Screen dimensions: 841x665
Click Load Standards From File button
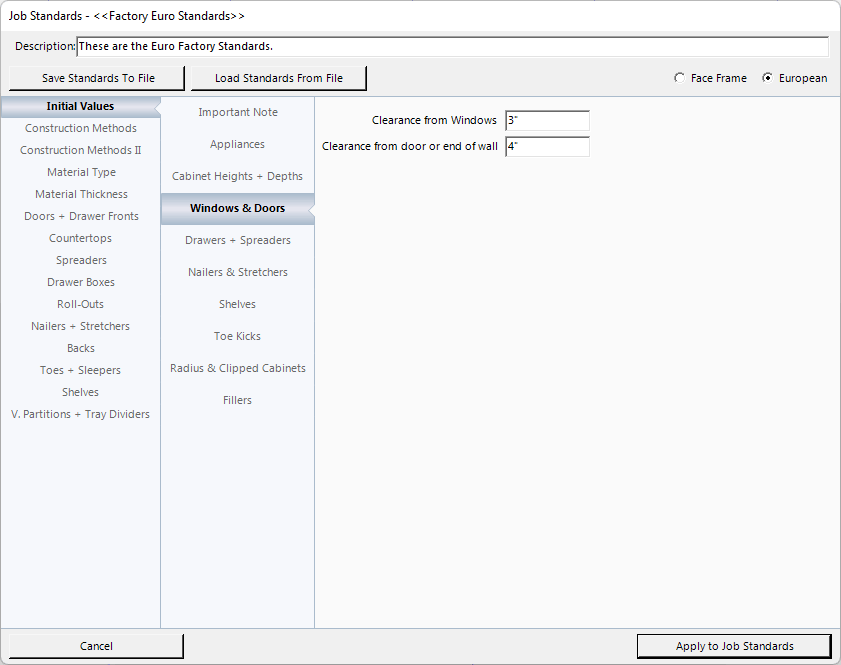(278, 78)
